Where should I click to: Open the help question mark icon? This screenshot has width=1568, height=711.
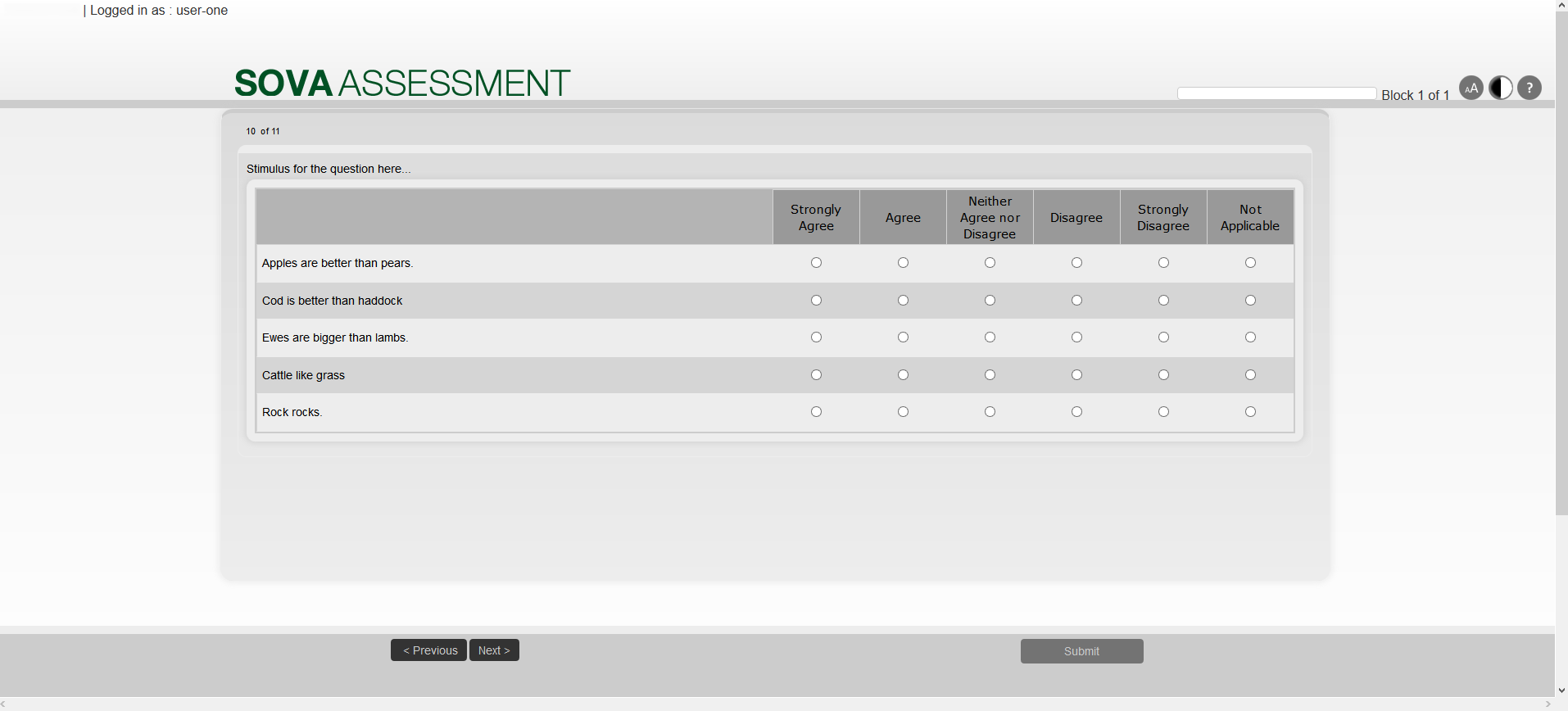click(x=1529, y=88)
